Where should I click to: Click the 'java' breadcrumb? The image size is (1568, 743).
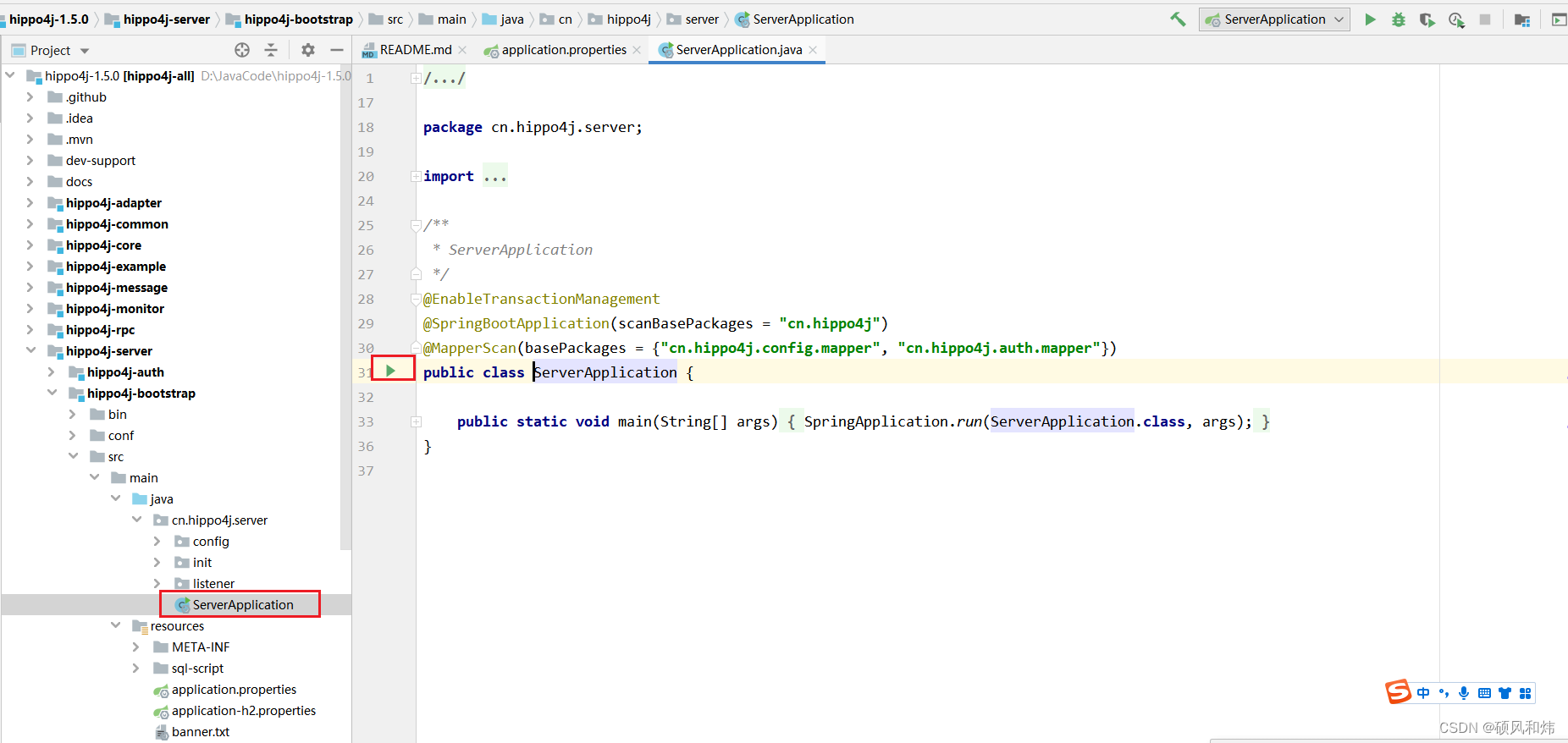click(511, 19)
